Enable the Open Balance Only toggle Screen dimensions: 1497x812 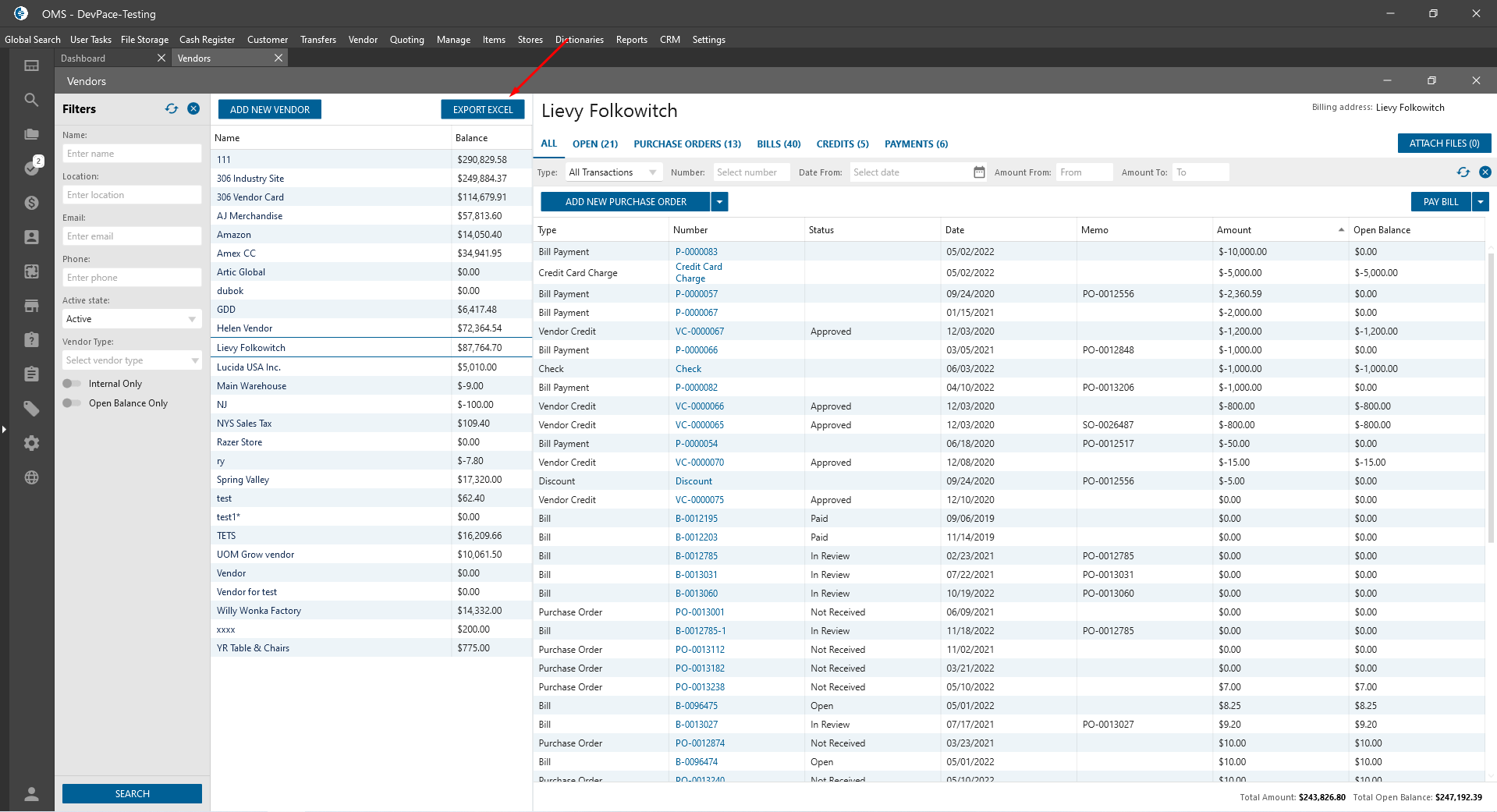72,403
